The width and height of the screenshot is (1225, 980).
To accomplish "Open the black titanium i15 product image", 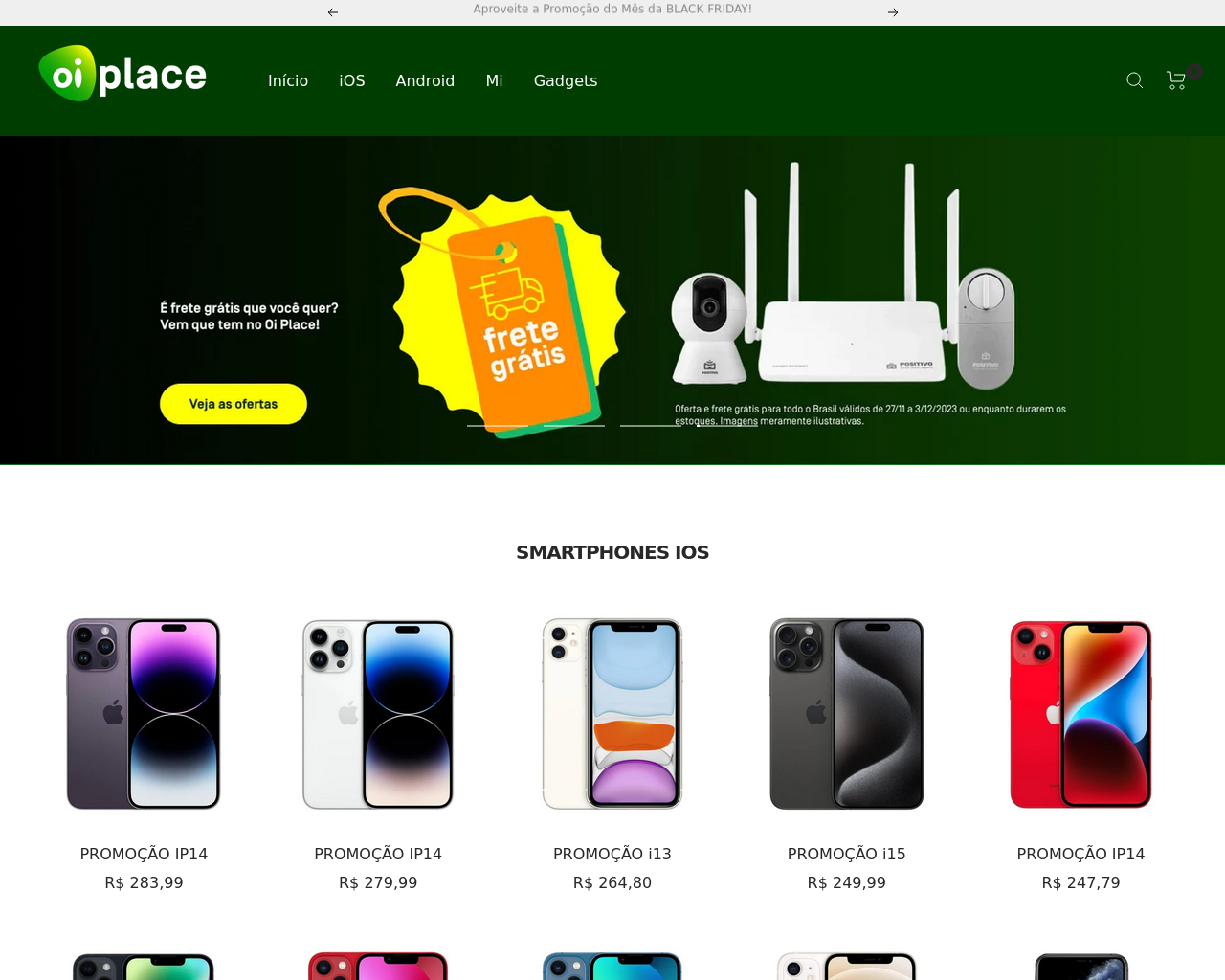I will [847, 714].
